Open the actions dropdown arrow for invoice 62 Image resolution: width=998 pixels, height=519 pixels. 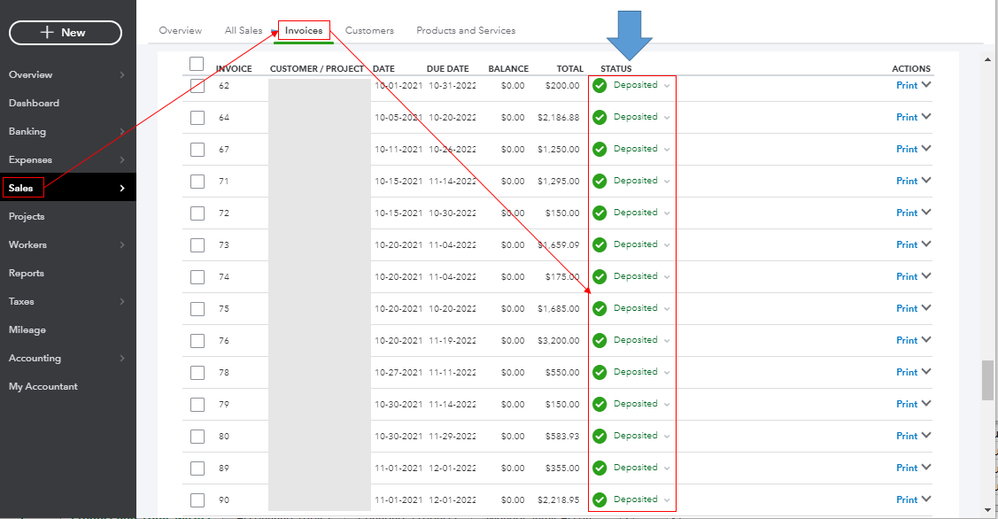tap(926, 85)
